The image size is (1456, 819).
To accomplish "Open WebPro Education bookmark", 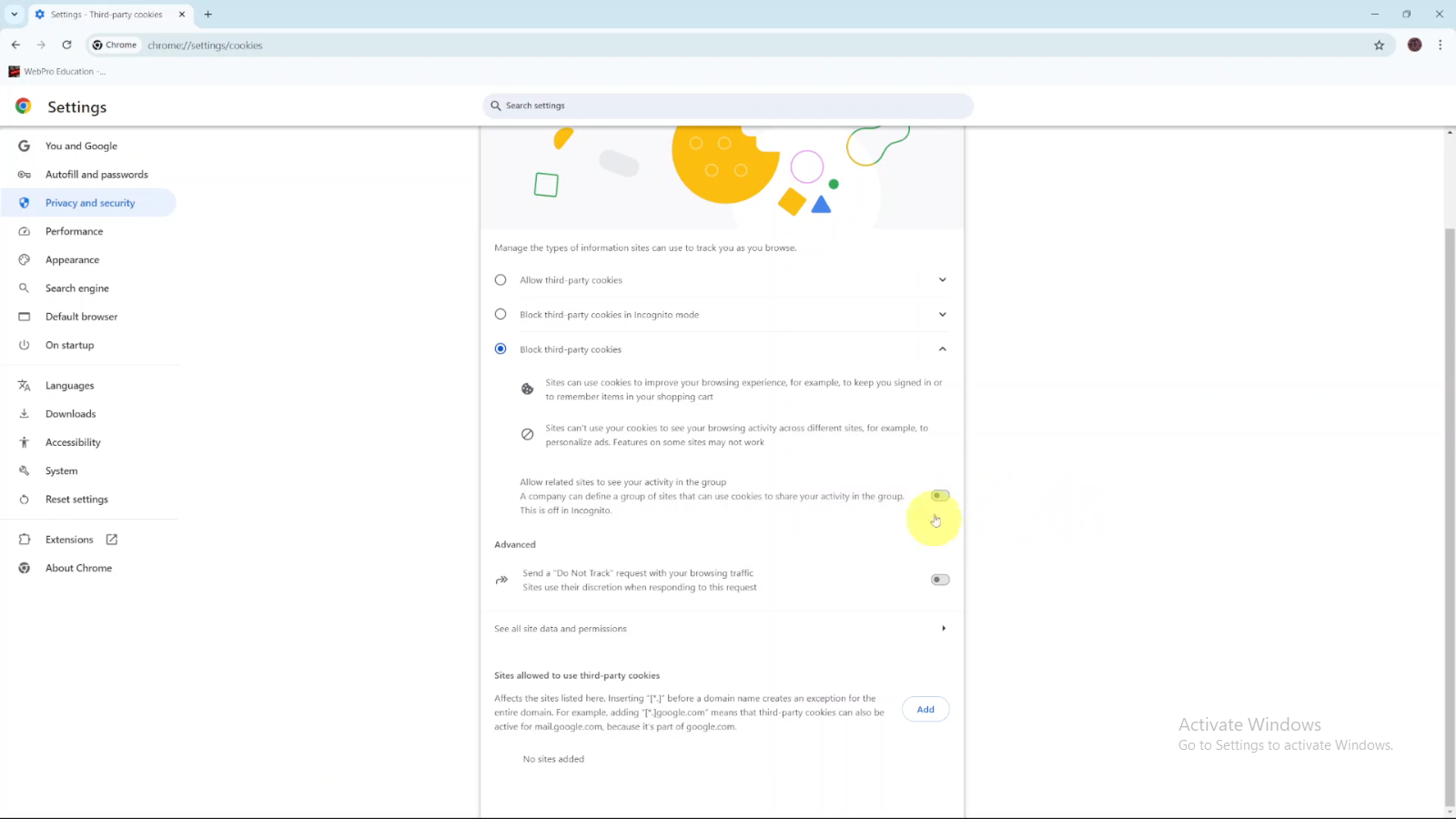I will click(56, 71).
